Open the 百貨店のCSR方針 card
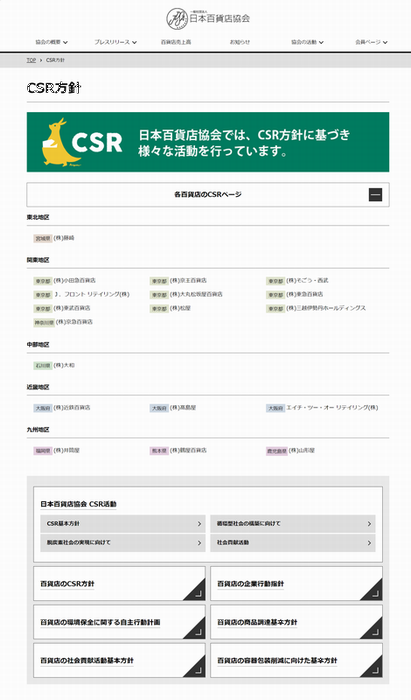 click(x=119, y=583)
